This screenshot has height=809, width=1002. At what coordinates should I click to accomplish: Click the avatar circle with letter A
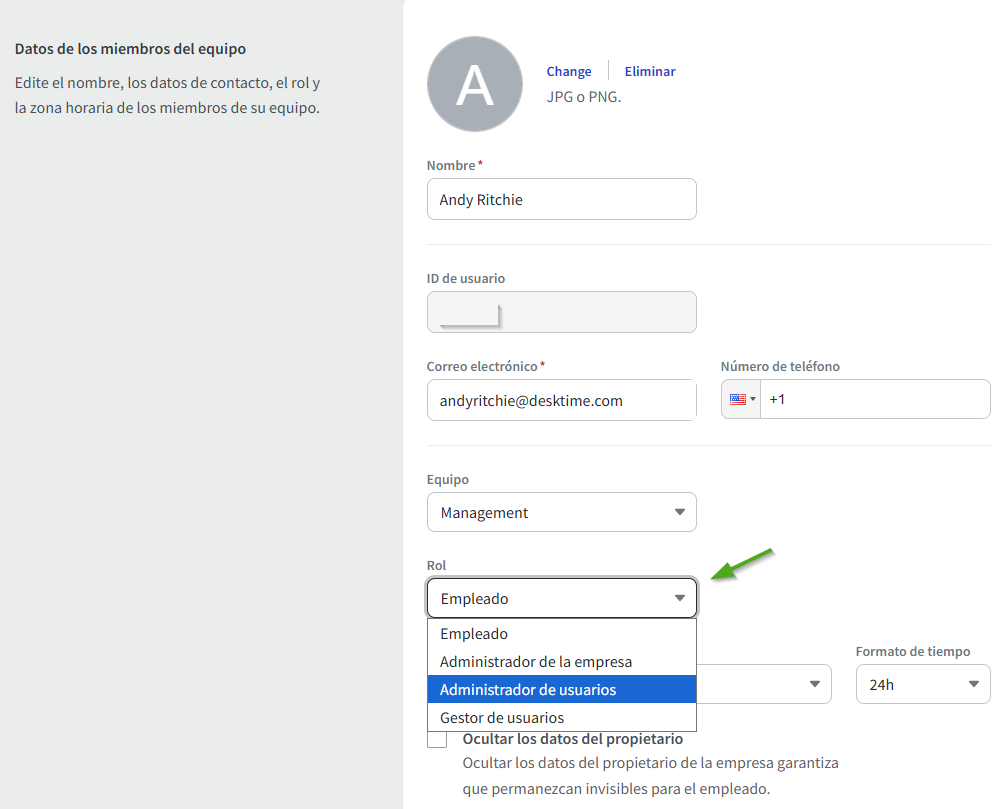point(474,84)
